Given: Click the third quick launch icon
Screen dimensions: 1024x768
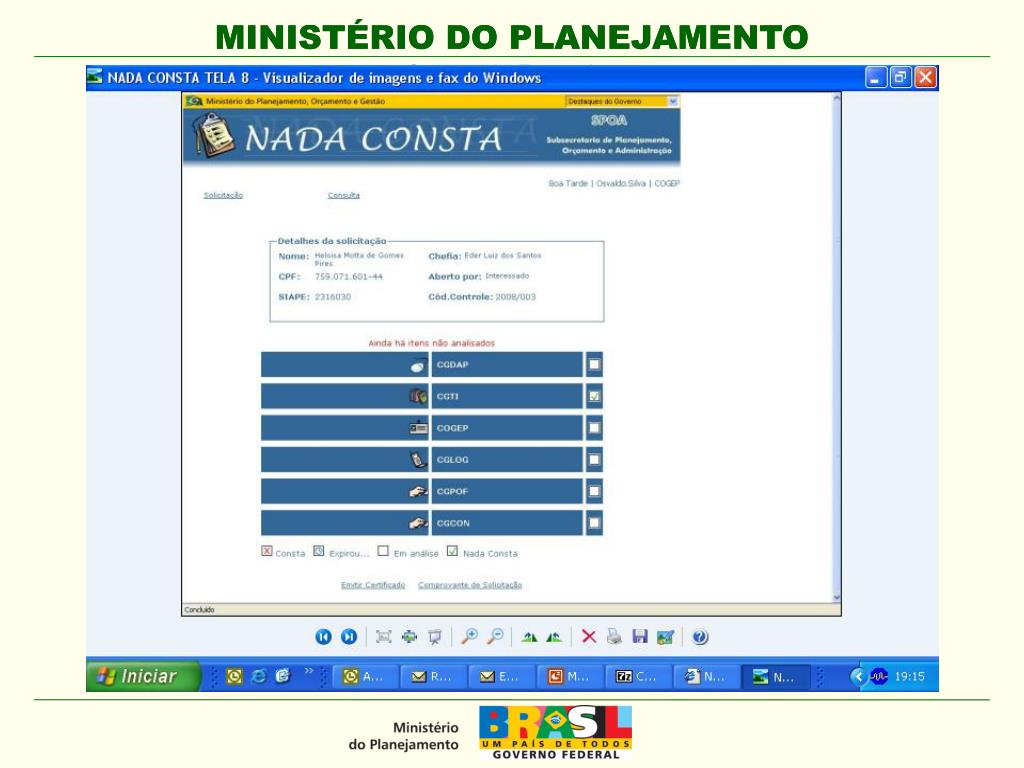Looking at the screenshot, I should coord(282,676).
